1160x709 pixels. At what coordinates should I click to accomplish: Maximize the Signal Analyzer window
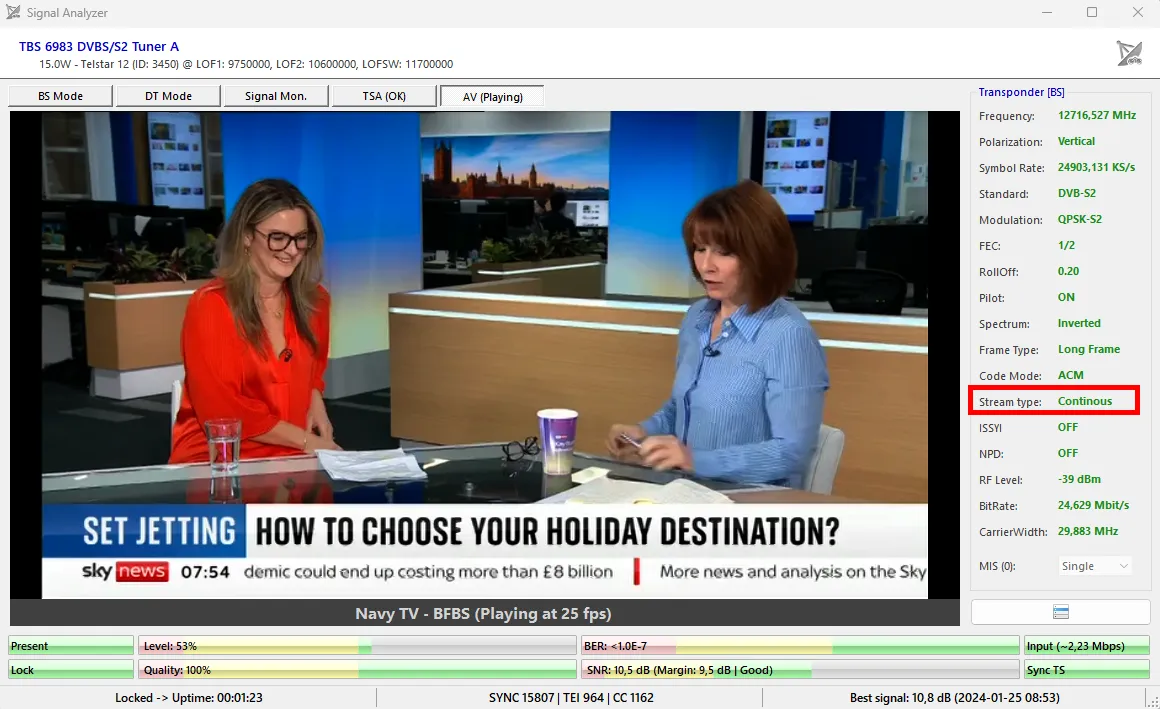coord(1092,13)
